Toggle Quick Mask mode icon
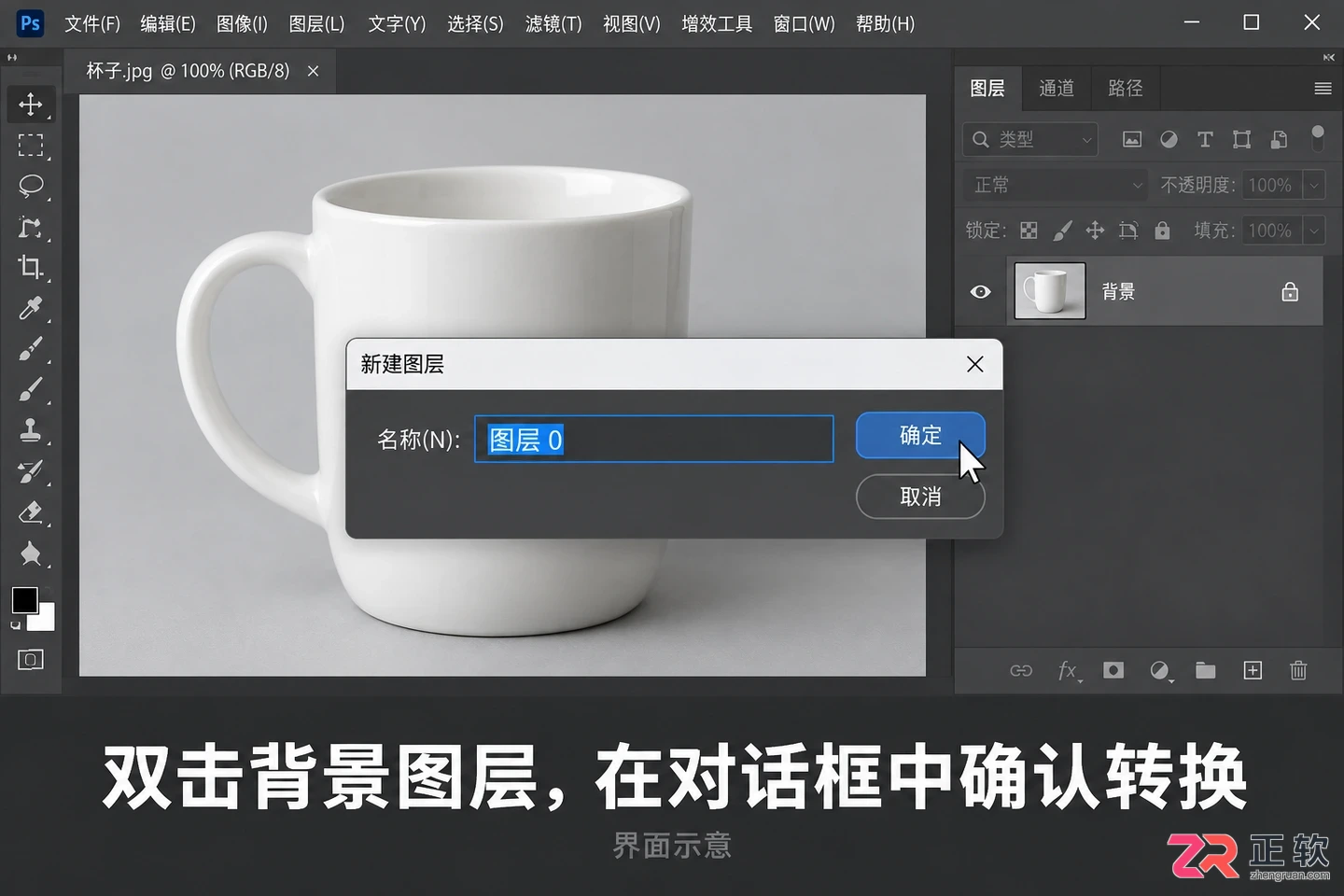1344x896 pixels. tap(30, 660)
